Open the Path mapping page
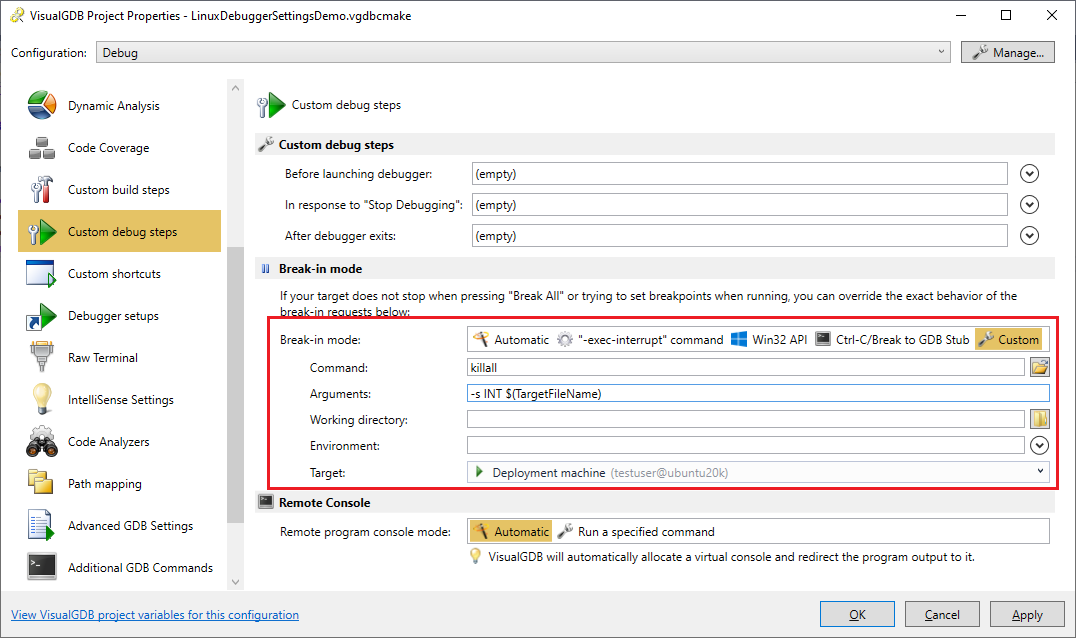Screen dimensions: 1076x638 pos(119,484)
